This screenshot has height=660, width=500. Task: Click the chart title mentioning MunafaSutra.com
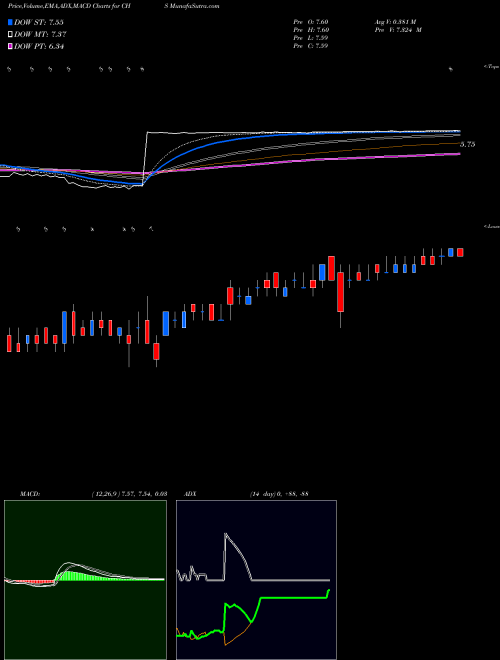114,6
